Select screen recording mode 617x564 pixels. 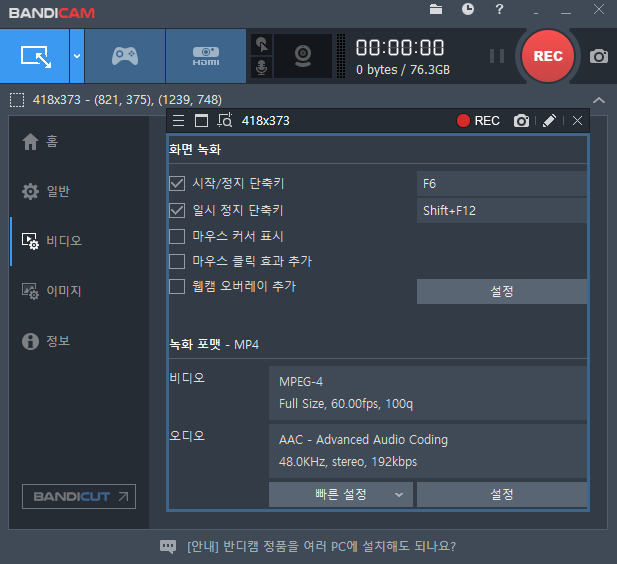pos(35,56)
